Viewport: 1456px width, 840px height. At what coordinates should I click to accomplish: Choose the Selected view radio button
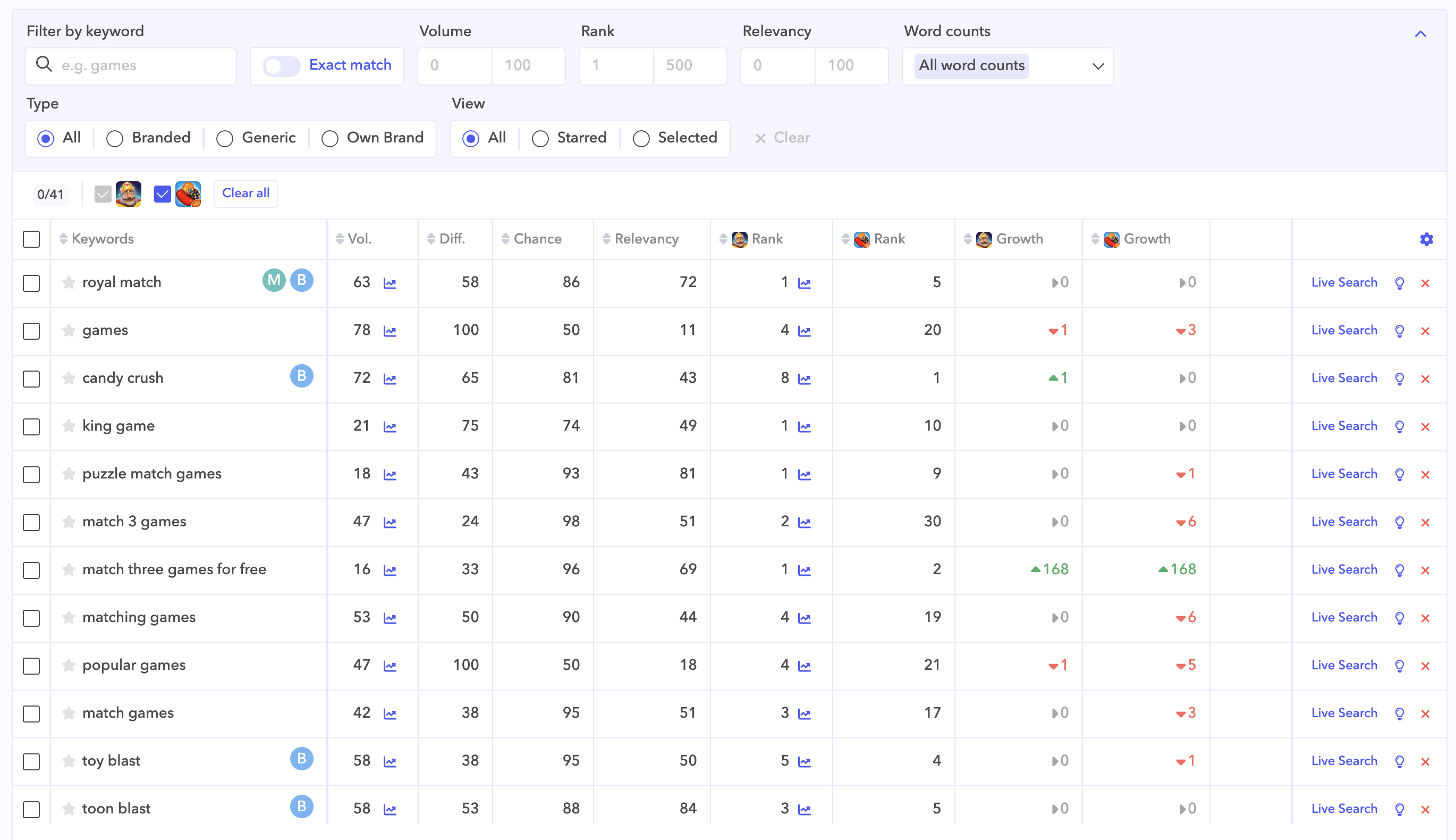pyautogui.click(x=641, y=138)
